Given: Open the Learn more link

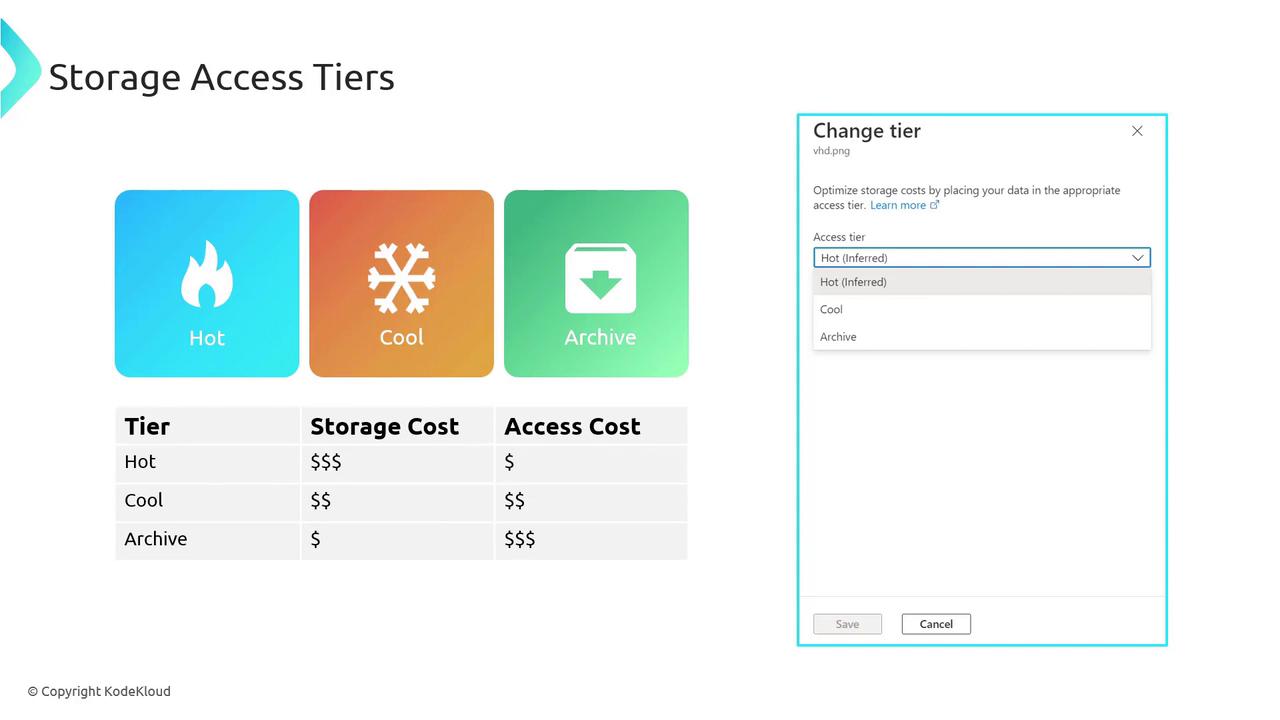Looking at the screenshot, I should (897, 205).
